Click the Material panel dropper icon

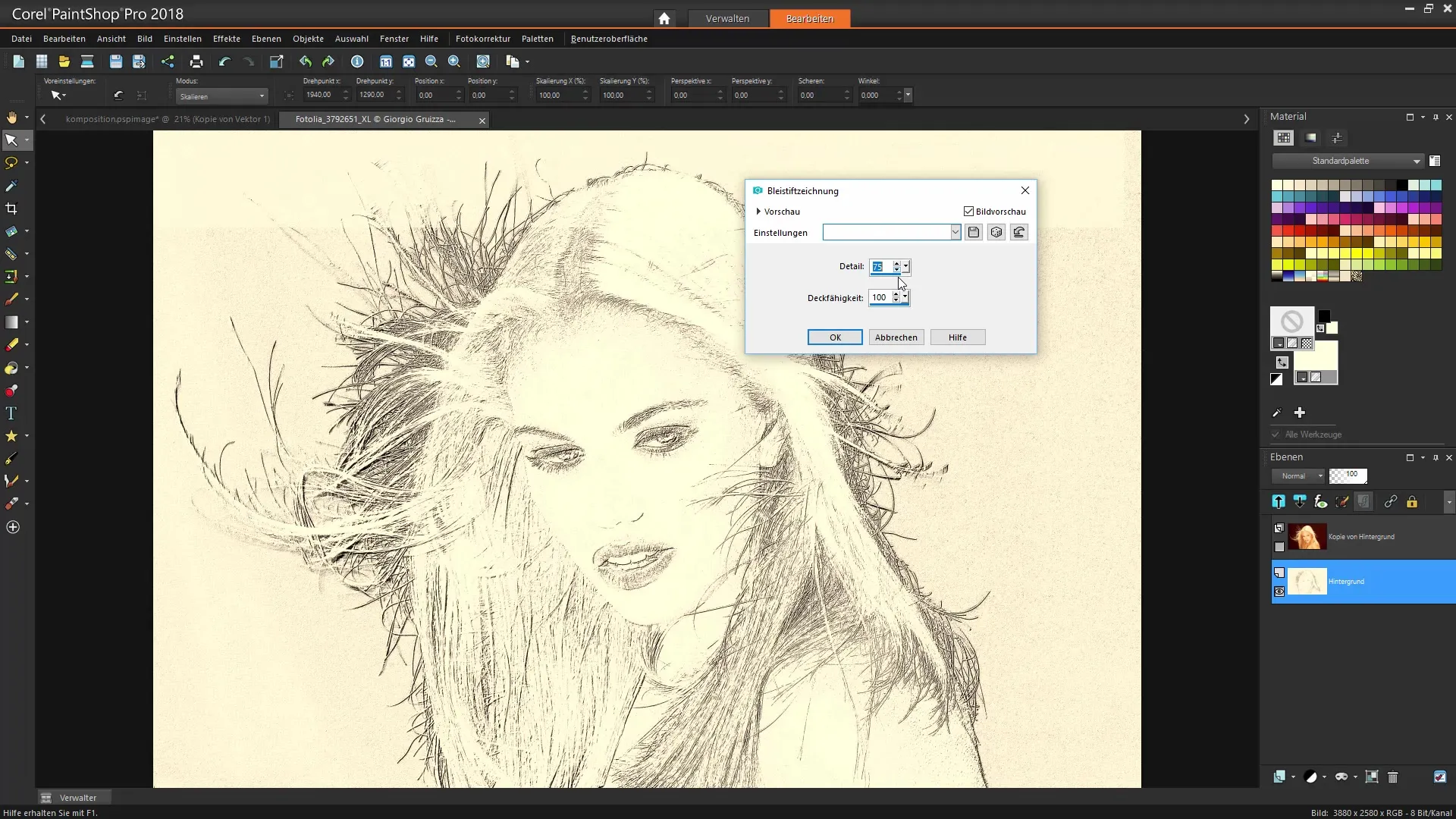pos(1277,413)
